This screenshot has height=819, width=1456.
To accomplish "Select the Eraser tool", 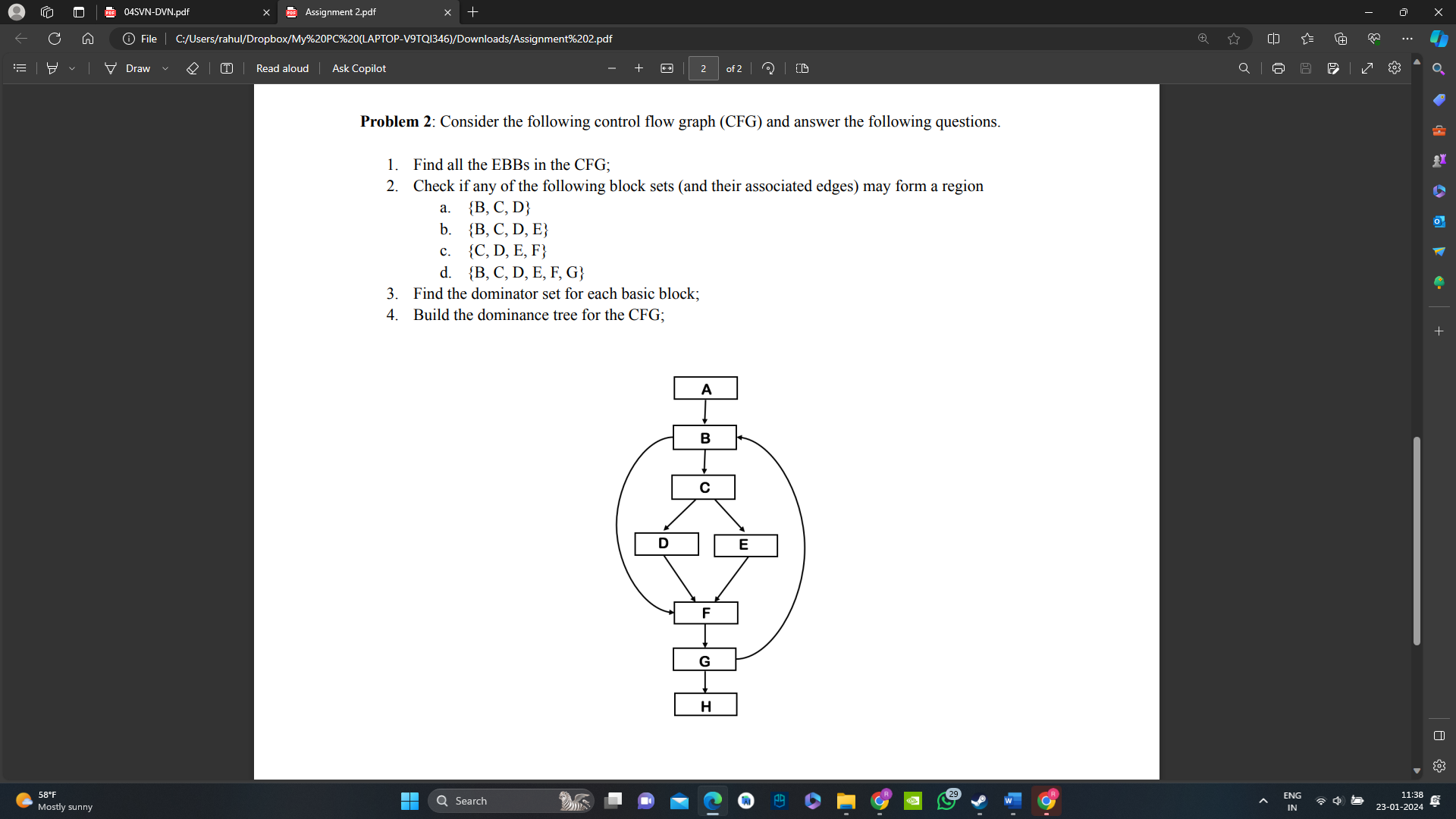I will [193, 68].
